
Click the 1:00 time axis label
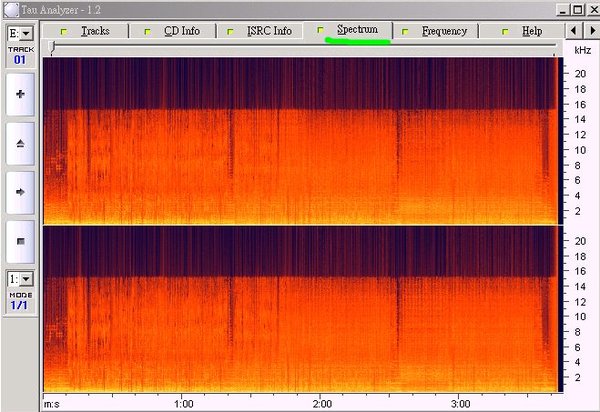point(184,404)
